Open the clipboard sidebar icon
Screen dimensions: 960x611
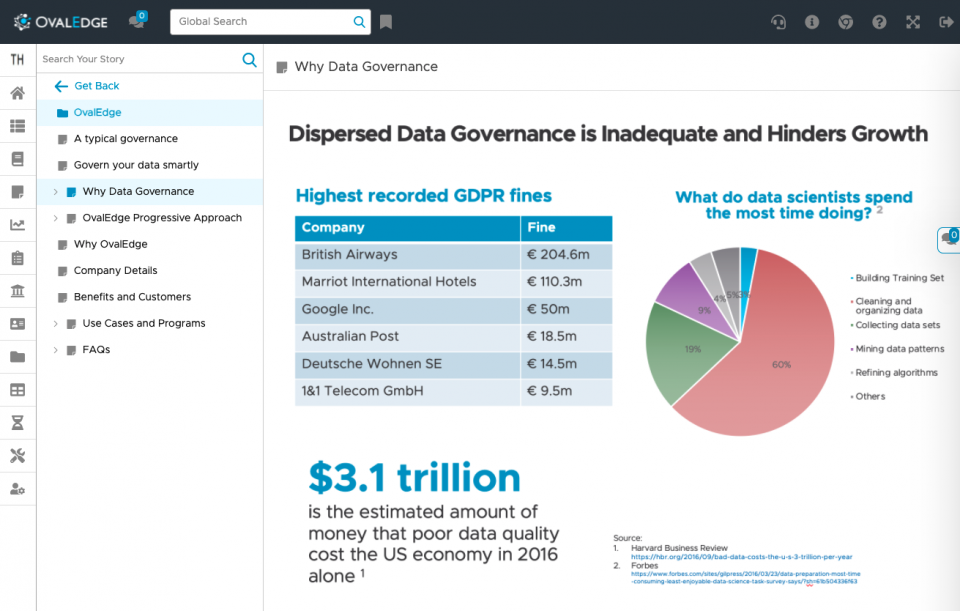pos(17,258)
